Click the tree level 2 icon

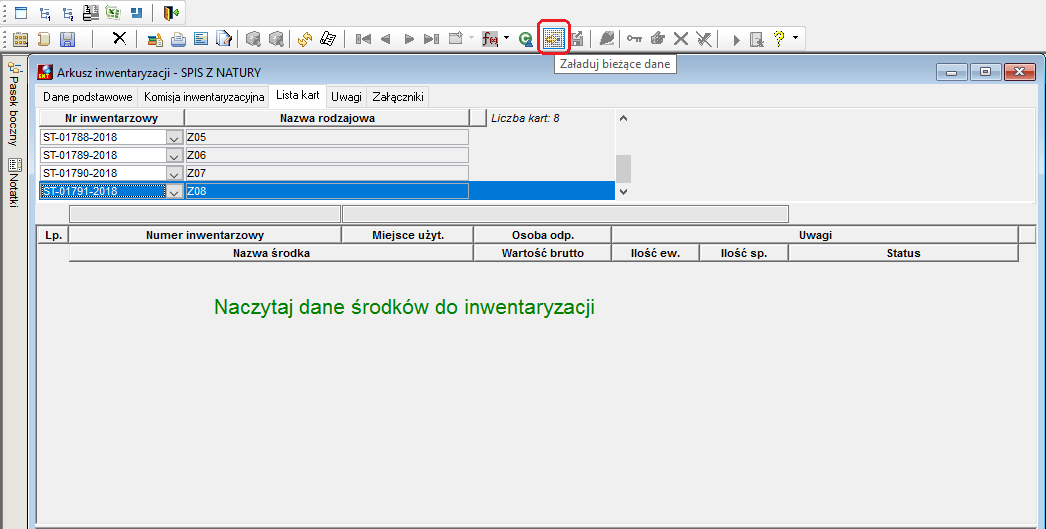[x=67, y=13]
